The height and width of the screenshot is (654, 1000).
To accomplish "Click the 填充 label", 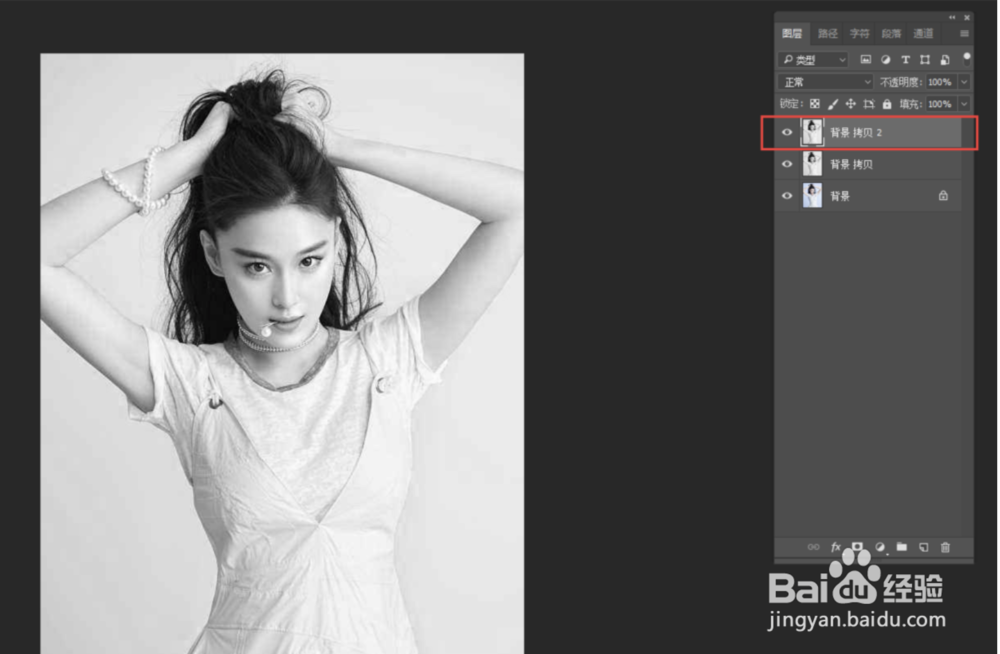I will (x=910, y=103).
